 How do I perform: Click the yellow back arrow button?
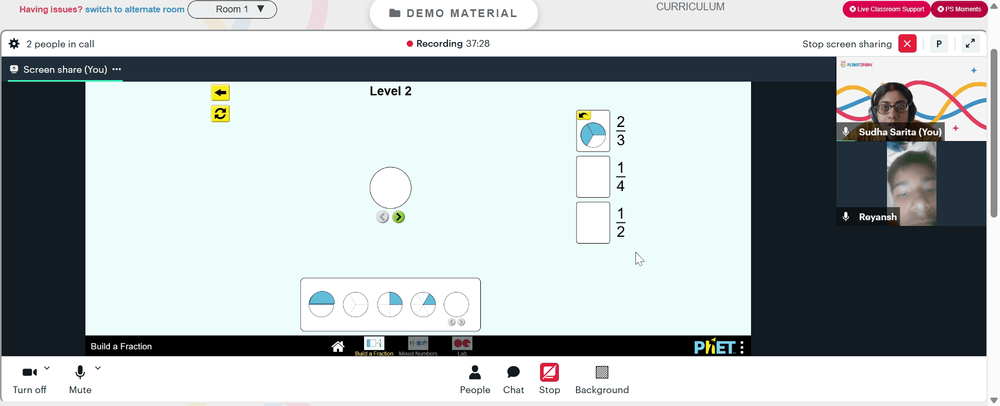point(220,92)
